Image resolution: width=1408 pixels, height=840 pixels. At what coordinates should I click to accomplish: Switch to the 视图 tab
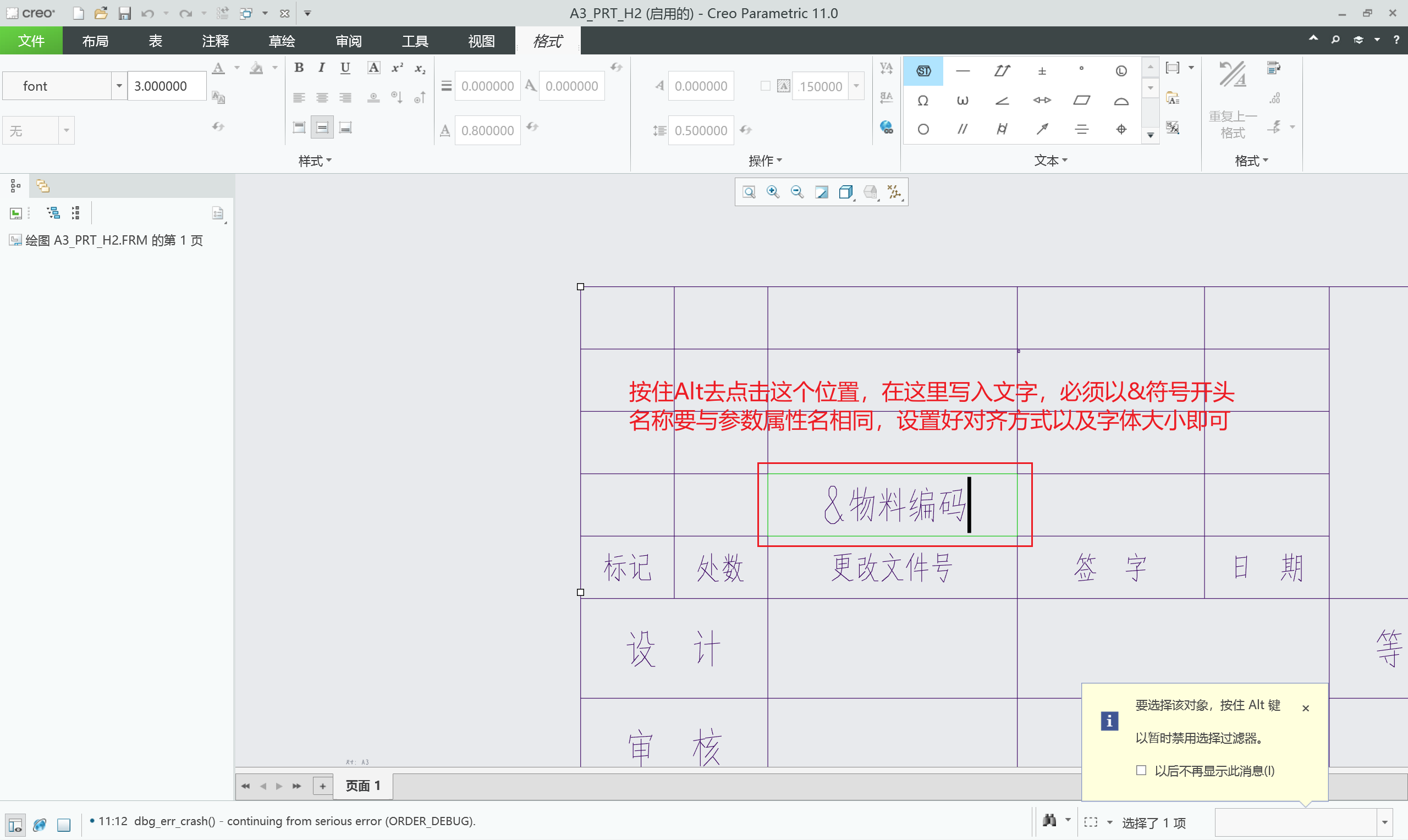coord(481,41)
